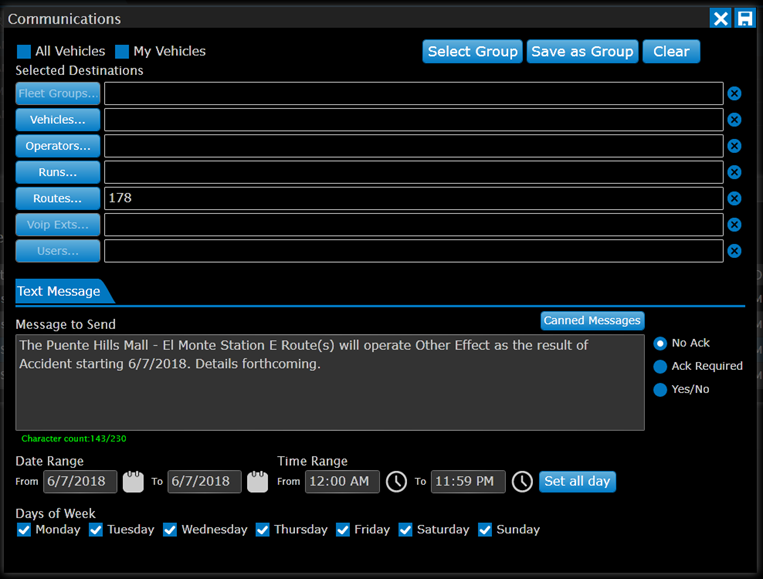The height and width of the screenshot is (579, 763).
Task: Click the save icon in title bar
Action: tap(745, 18)
